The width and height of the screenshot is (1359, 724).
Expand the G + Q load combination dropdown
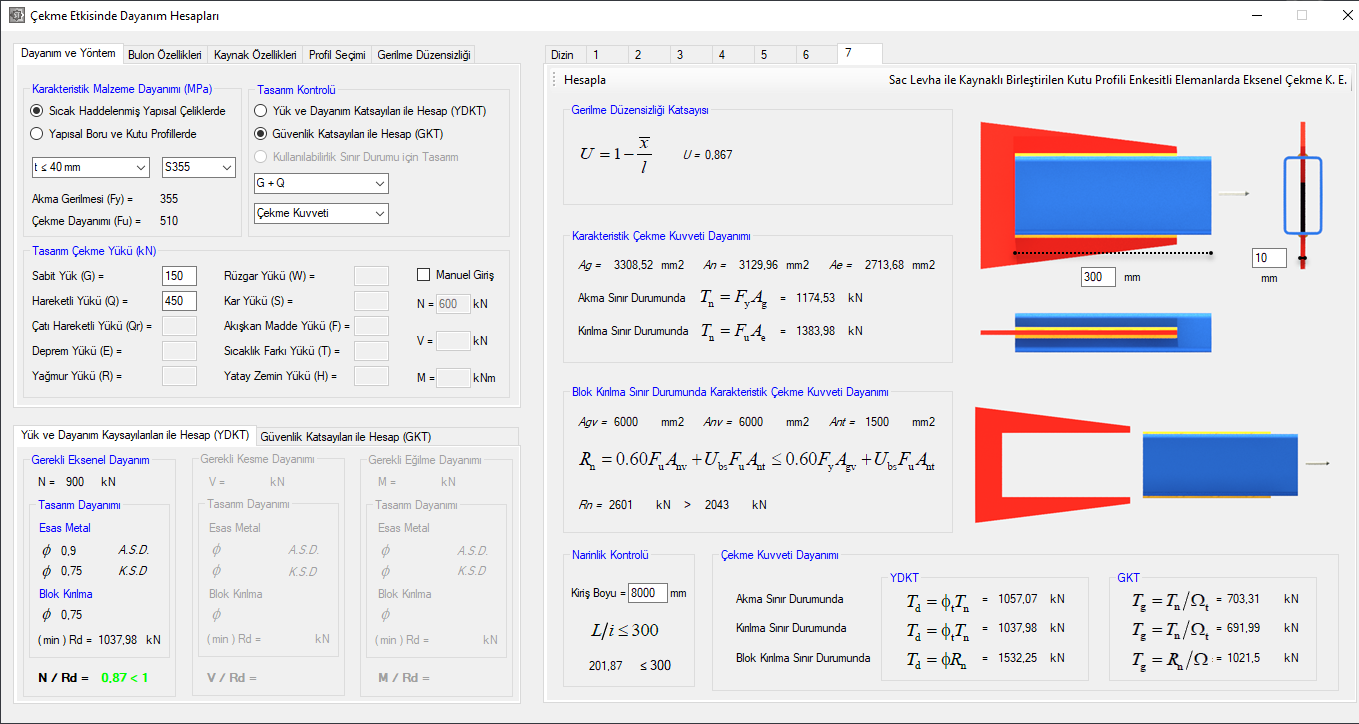tap(321, 184)
